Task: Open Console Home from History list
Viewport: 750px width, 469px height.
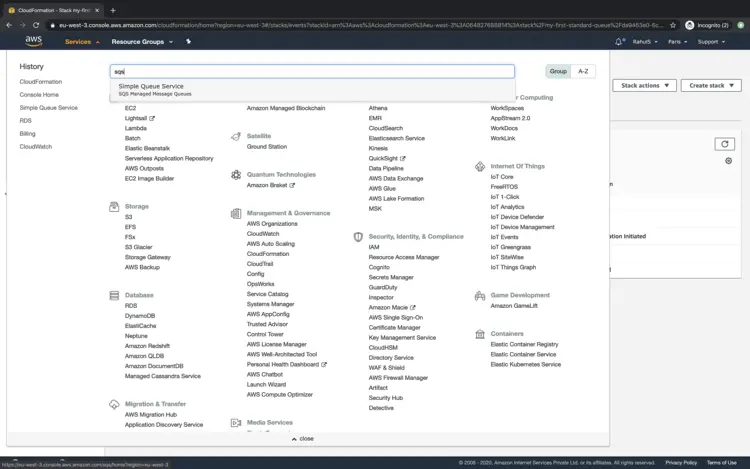Action: pyautogui.click(x=39, y=95)
